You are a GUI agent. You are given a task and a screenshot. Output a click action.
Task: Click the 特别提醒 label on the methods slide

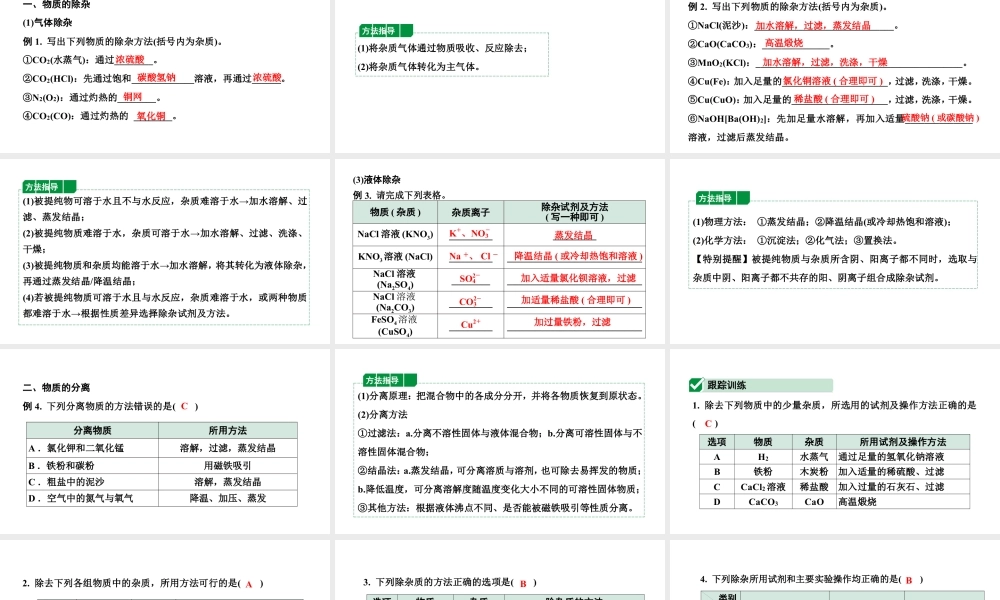716,256
